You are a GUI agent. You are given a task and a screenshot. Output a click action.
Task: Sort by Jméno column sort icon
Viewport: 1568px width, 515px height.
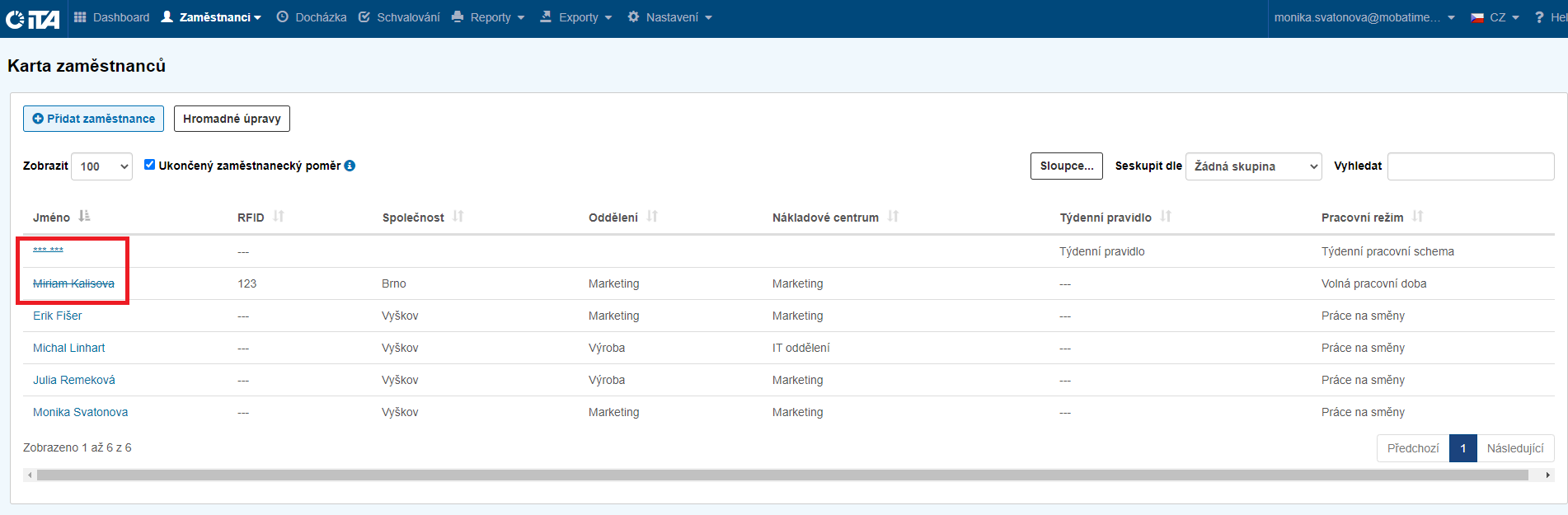[84, 217]
